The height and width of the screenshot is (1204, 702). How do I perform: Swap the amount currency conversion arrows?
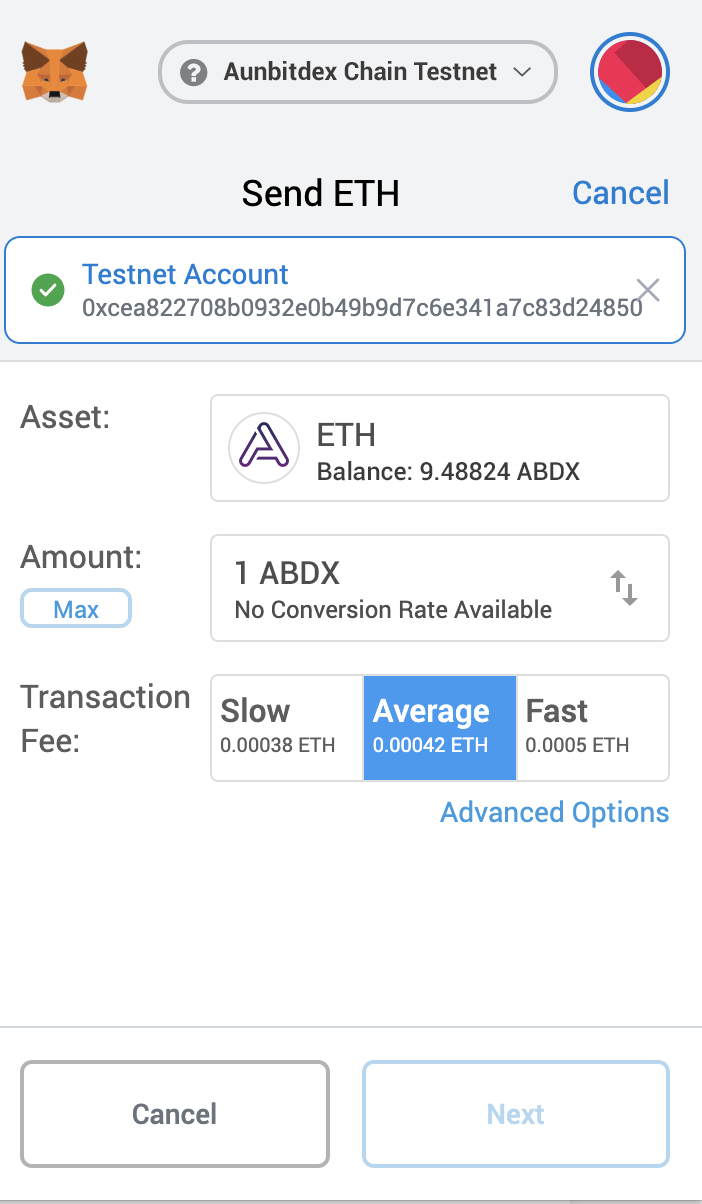coord(624,588)
